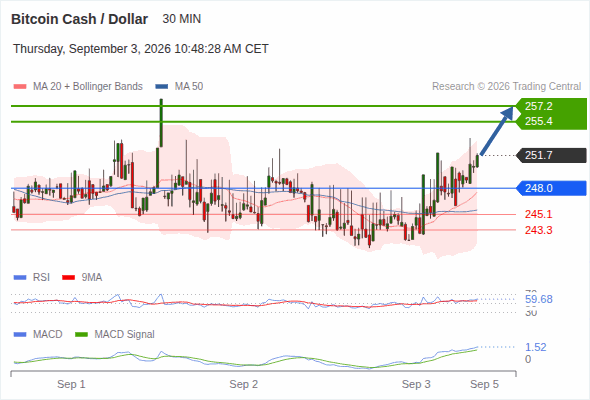
Task: Click the Sep 2 axis label
Action: pyautogui.click(x=244, y=384)
